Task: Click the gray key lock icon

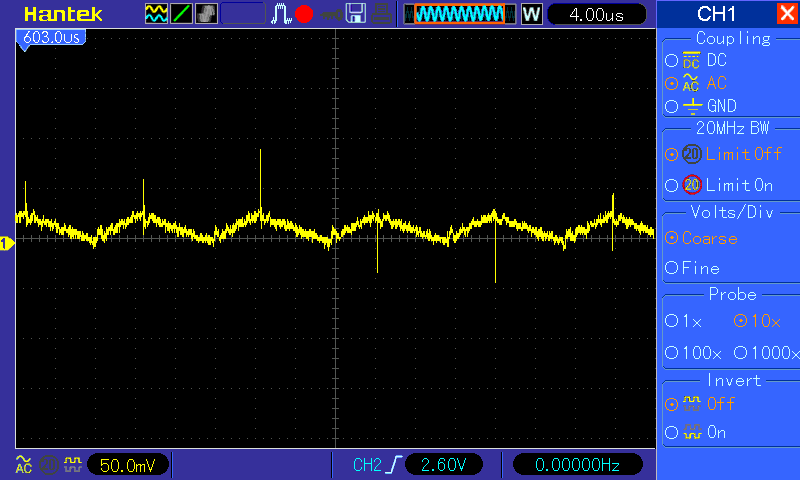Action: [332, 15]
